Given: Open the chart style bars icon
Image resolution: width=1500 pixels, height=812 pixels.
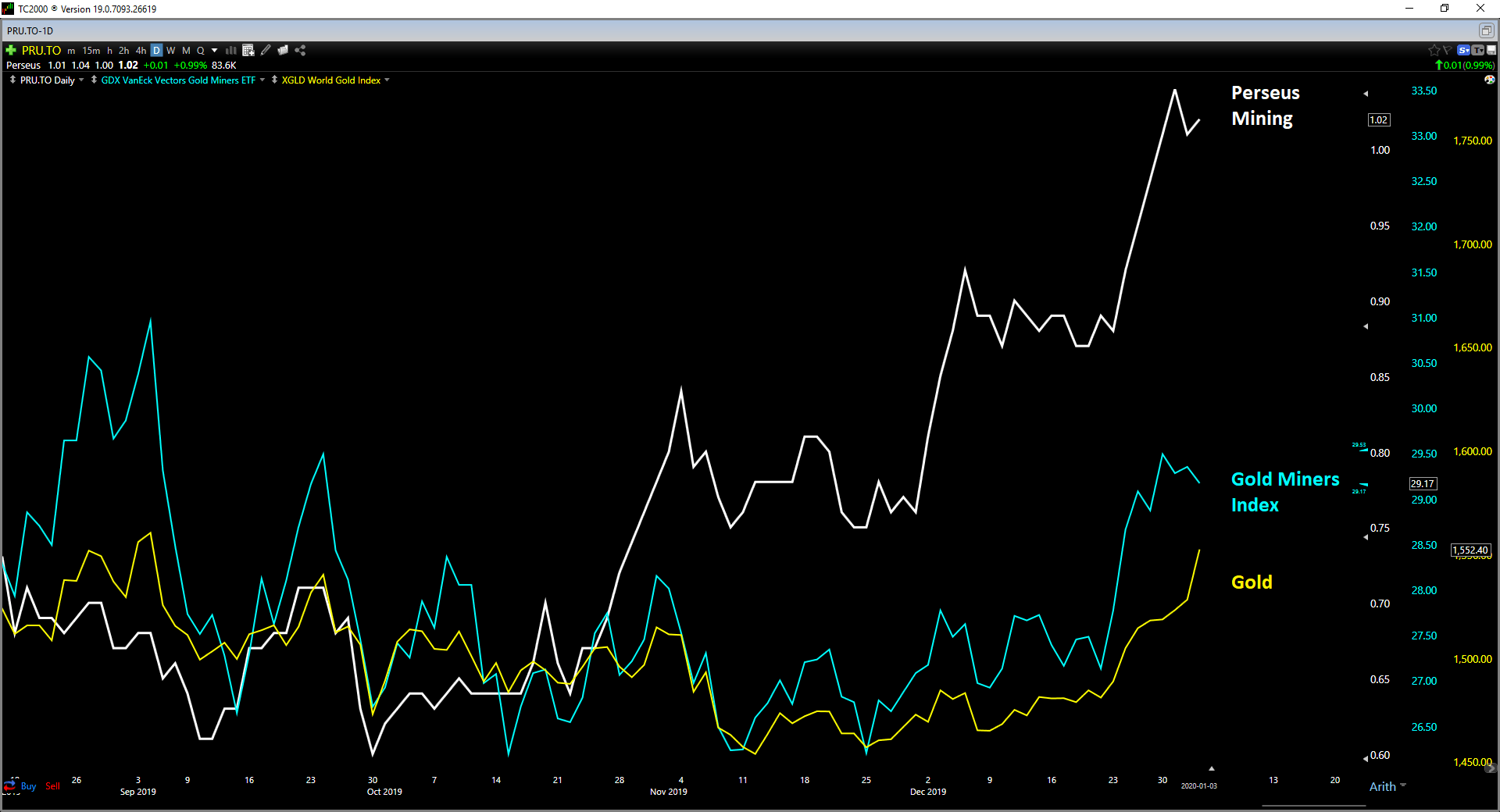Looking at the screenshot, I should point(231,50).
